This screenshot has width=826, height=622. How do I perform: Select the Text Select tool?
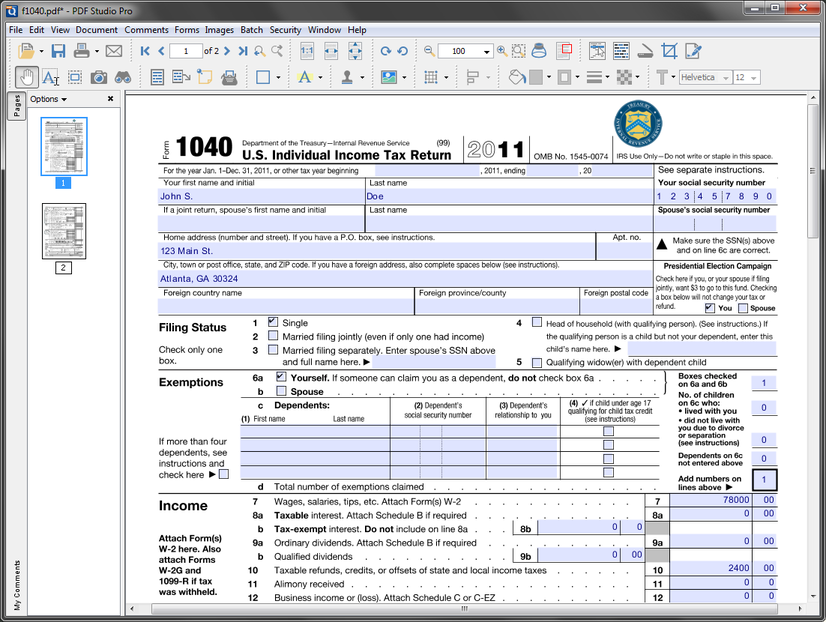pos(50,78)
